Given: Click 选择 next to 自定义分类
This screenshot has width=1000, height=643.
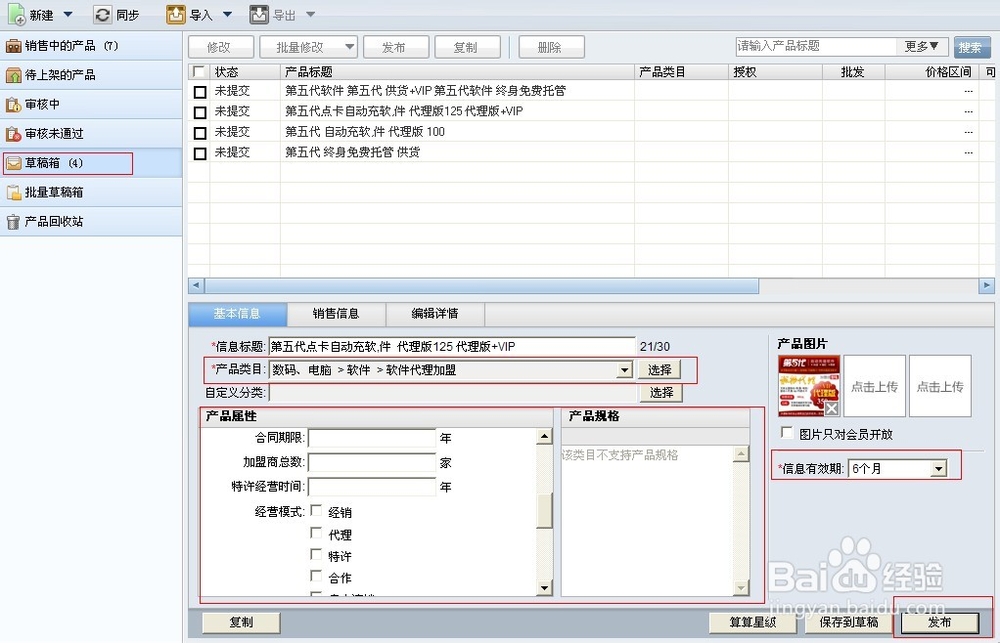Looking at the screenshot, I should pos(661,393).
